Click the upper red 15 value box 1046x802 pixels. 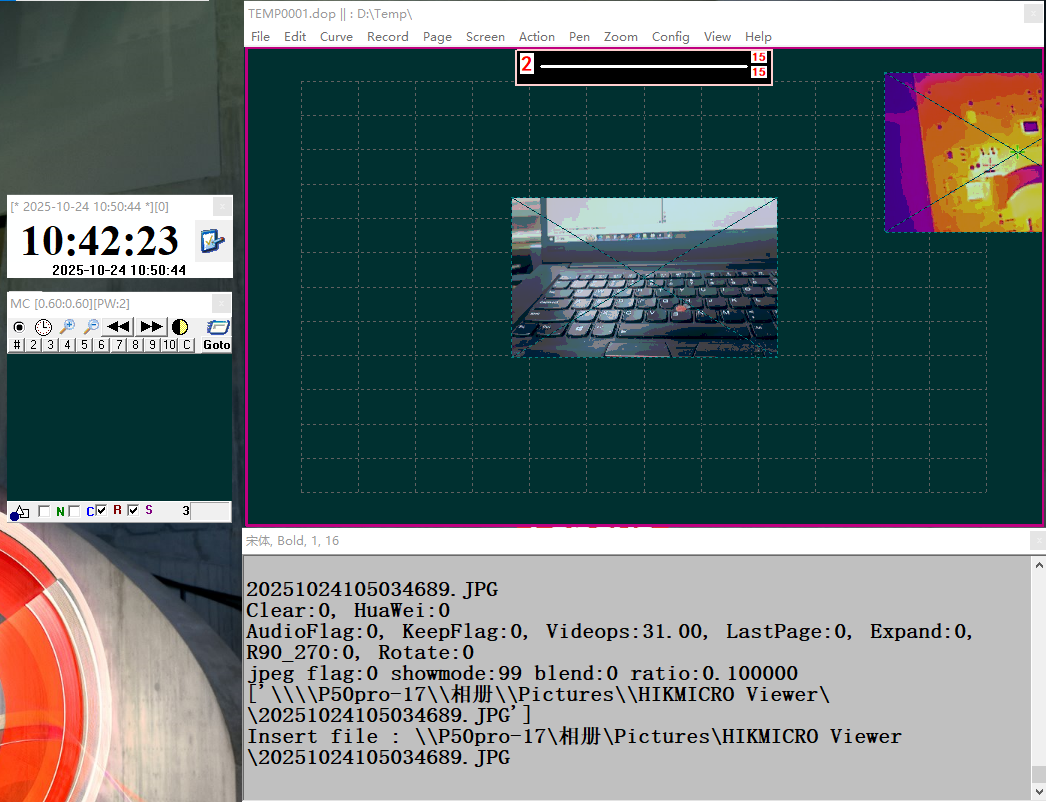coord(758,57)
